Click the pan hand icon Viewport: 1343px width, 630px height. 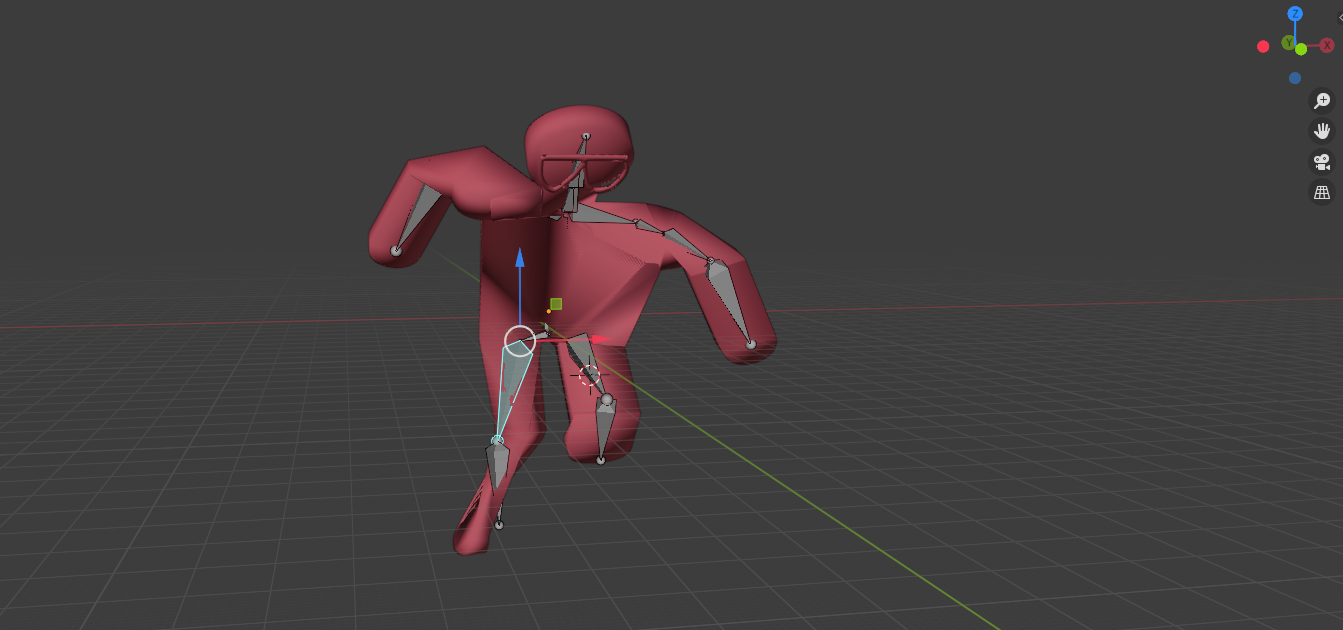tap(1320, 130)
